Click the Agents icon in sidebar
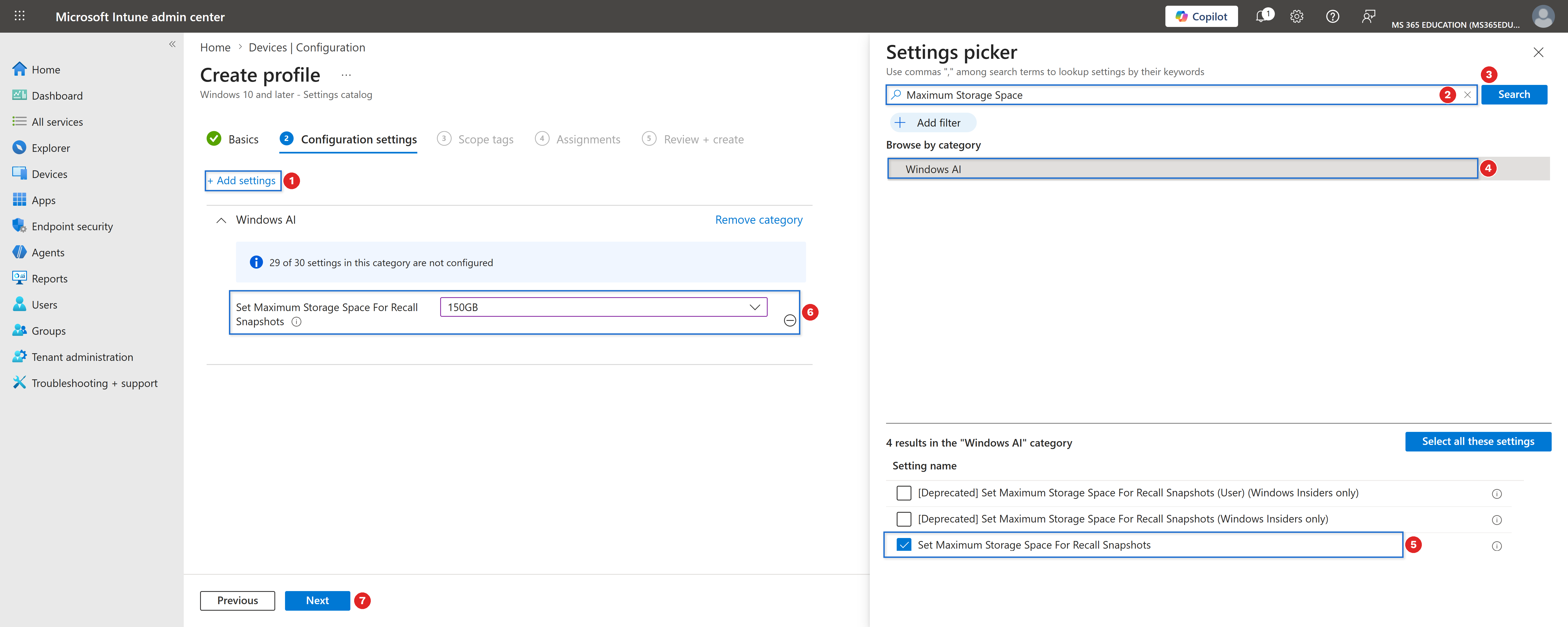This screenshot has width=1568, height=627. pyautogui.click(x=20, y=252)
